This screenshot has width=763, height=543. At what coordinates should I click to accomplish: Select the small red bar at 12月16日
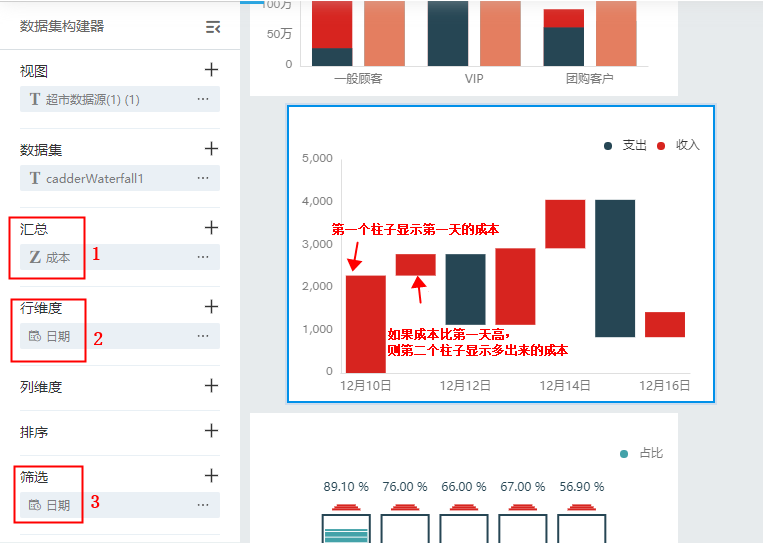pyautogui.click(x=665, y=325)
